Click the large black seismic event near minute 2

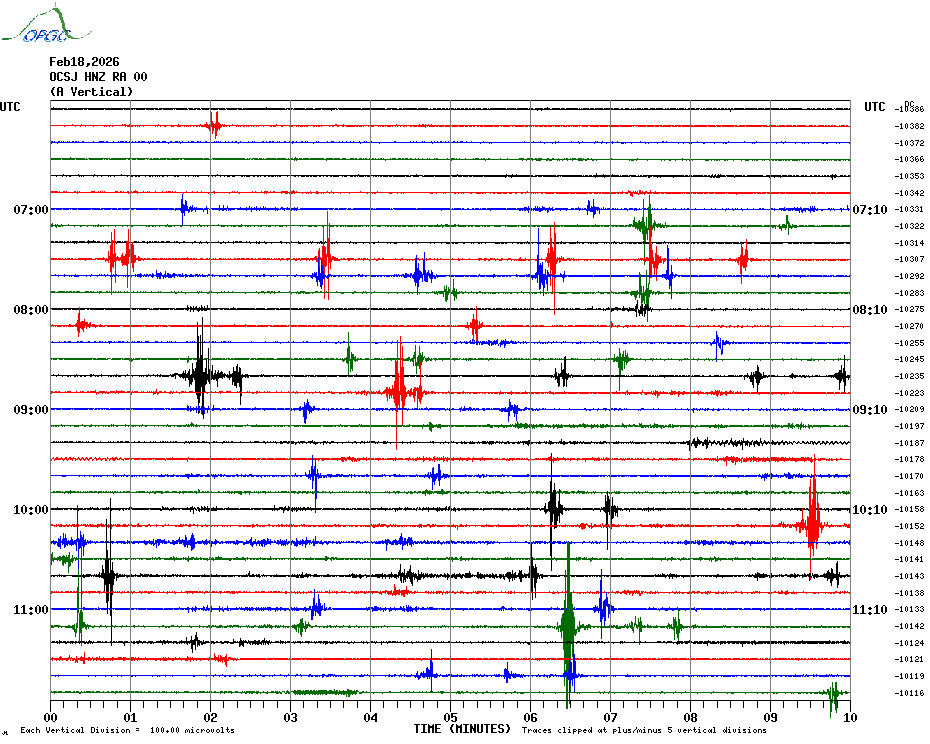200,376
